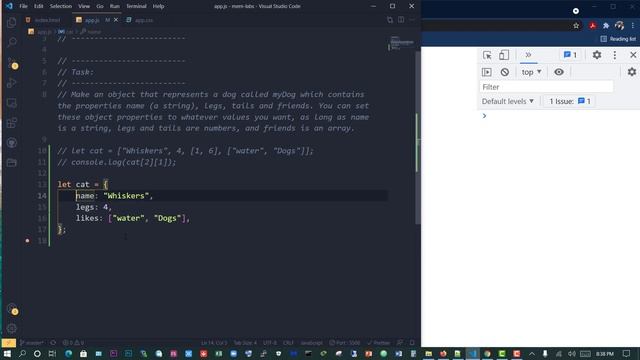Open the Chrome extensions puzzle icon

(x=606, y=26)
